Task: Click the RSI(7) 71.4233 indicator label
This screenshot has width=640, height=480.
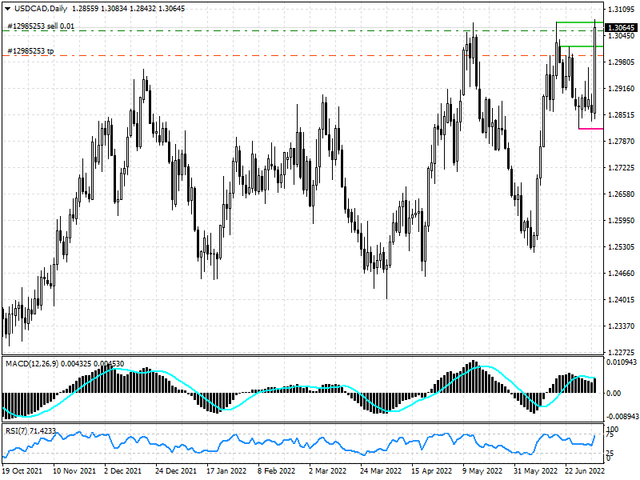Action: coord(31,431)
